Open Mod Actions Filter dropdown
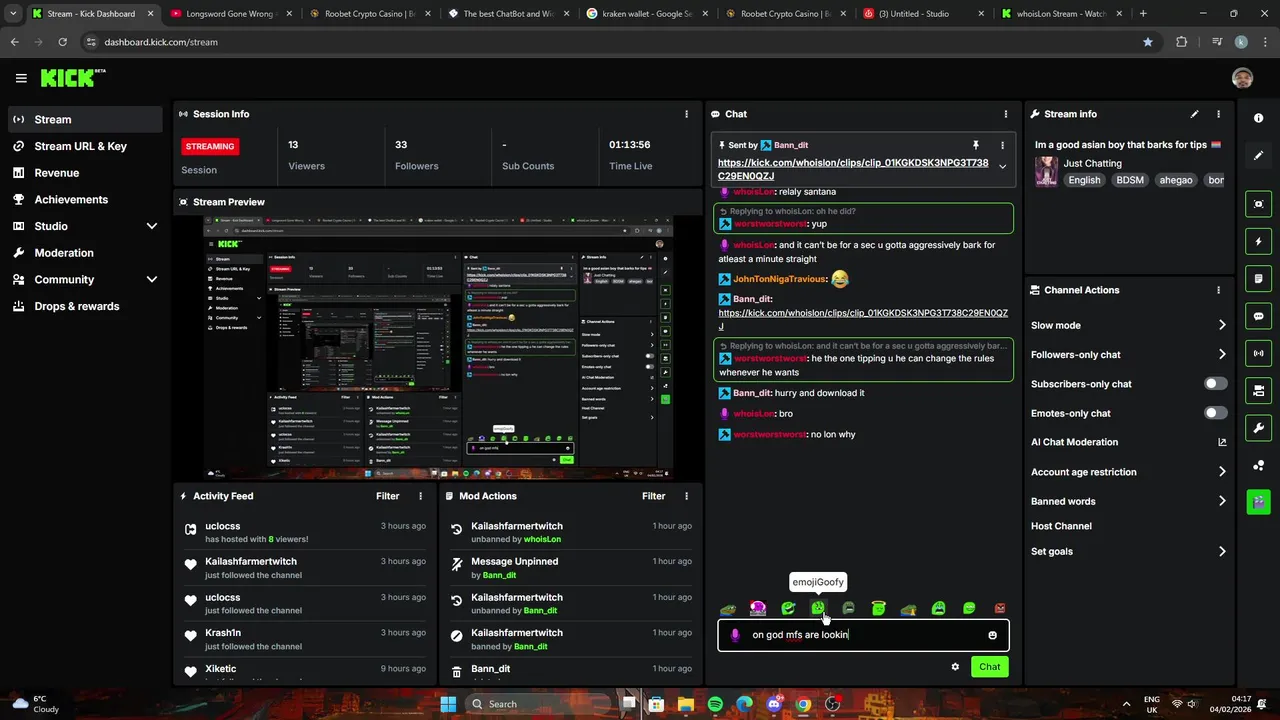The height and width of the screenshot is (720, 1280). click(653, 496)
